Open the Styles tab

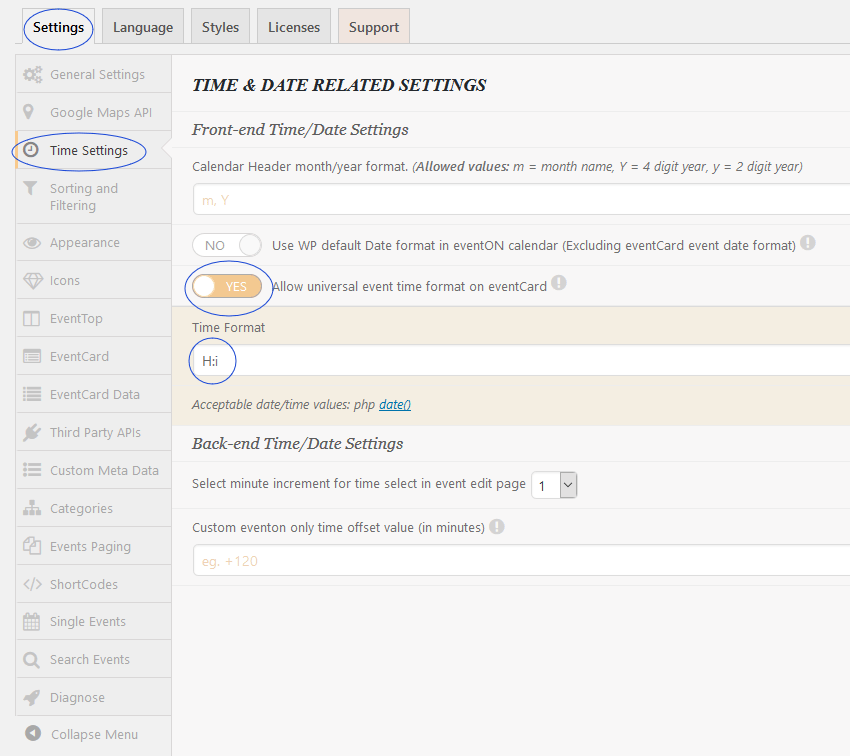pos(220,27)
